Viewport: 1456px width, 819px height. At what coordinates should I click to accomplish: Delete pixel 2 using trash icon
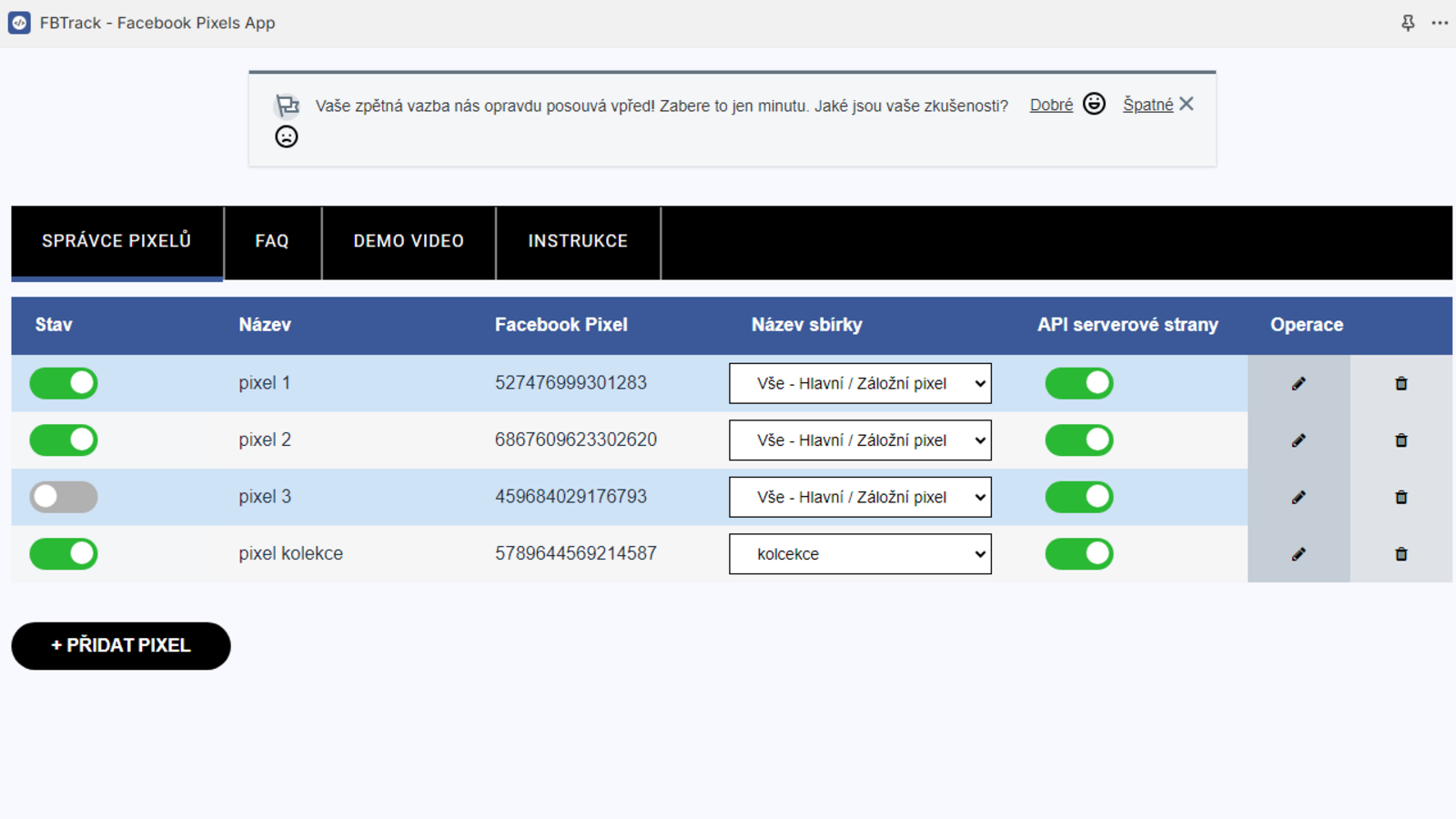click(x=1401, y=440)
